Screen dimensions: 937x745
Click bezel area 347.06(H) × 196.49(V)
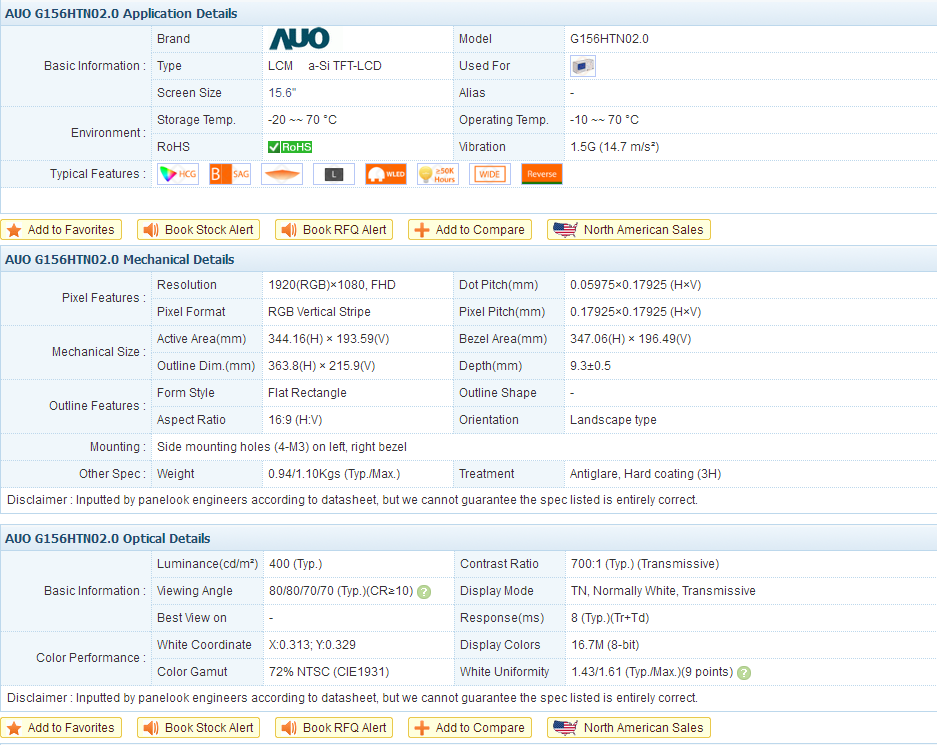pos(630,339)
